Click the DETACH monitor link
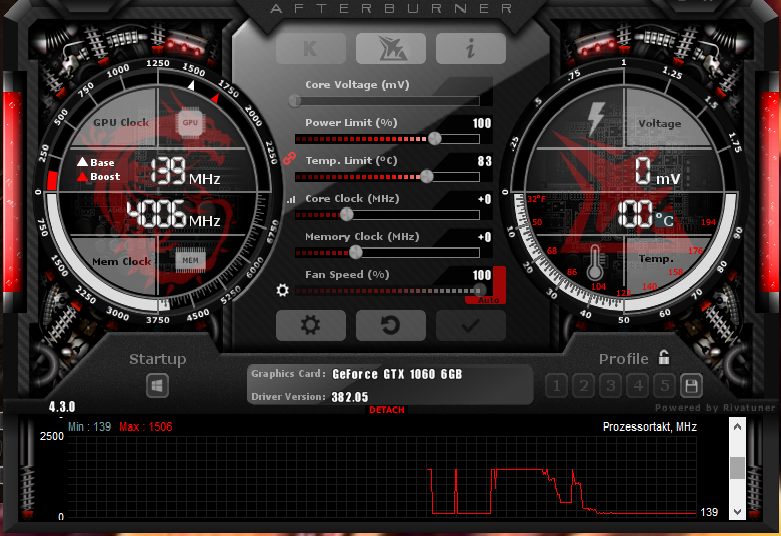The height and width of the screenshot is (536, 781). tap(387, 409)
